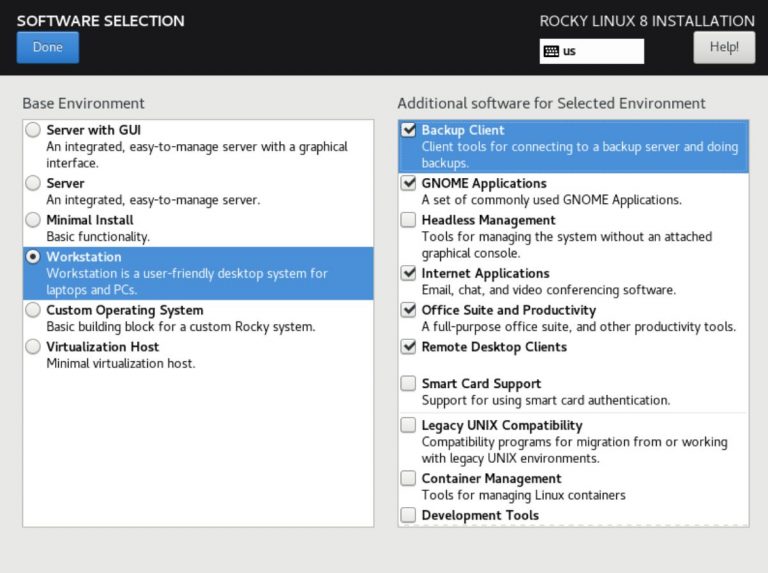Open the Help! dialog

pyautogui.click(x=724, y=47)
